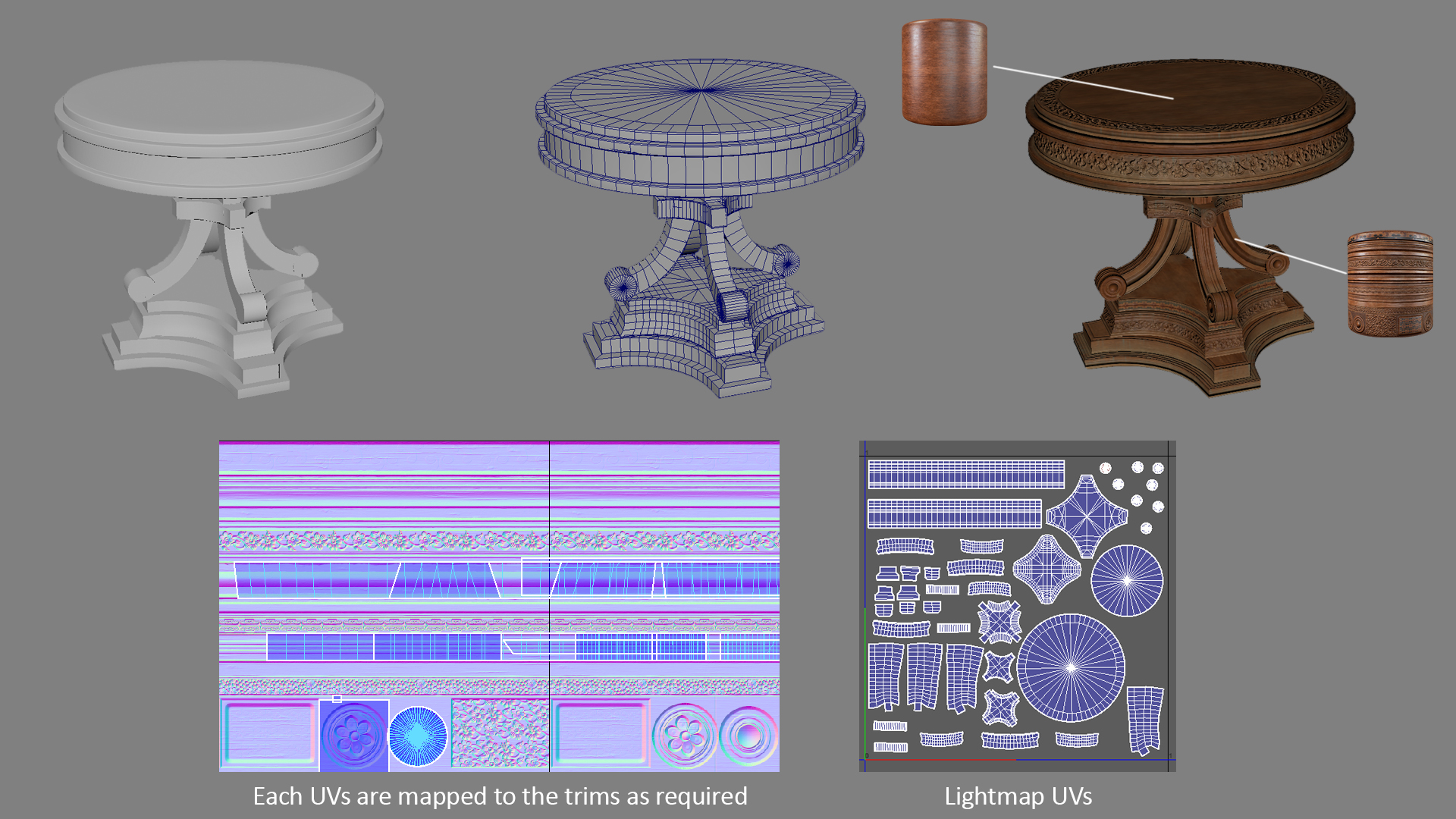Select the polished wood material sample cylinder
Image resolution: width=1456 pixels, height=819 pixels.
(x=944, y=72)
